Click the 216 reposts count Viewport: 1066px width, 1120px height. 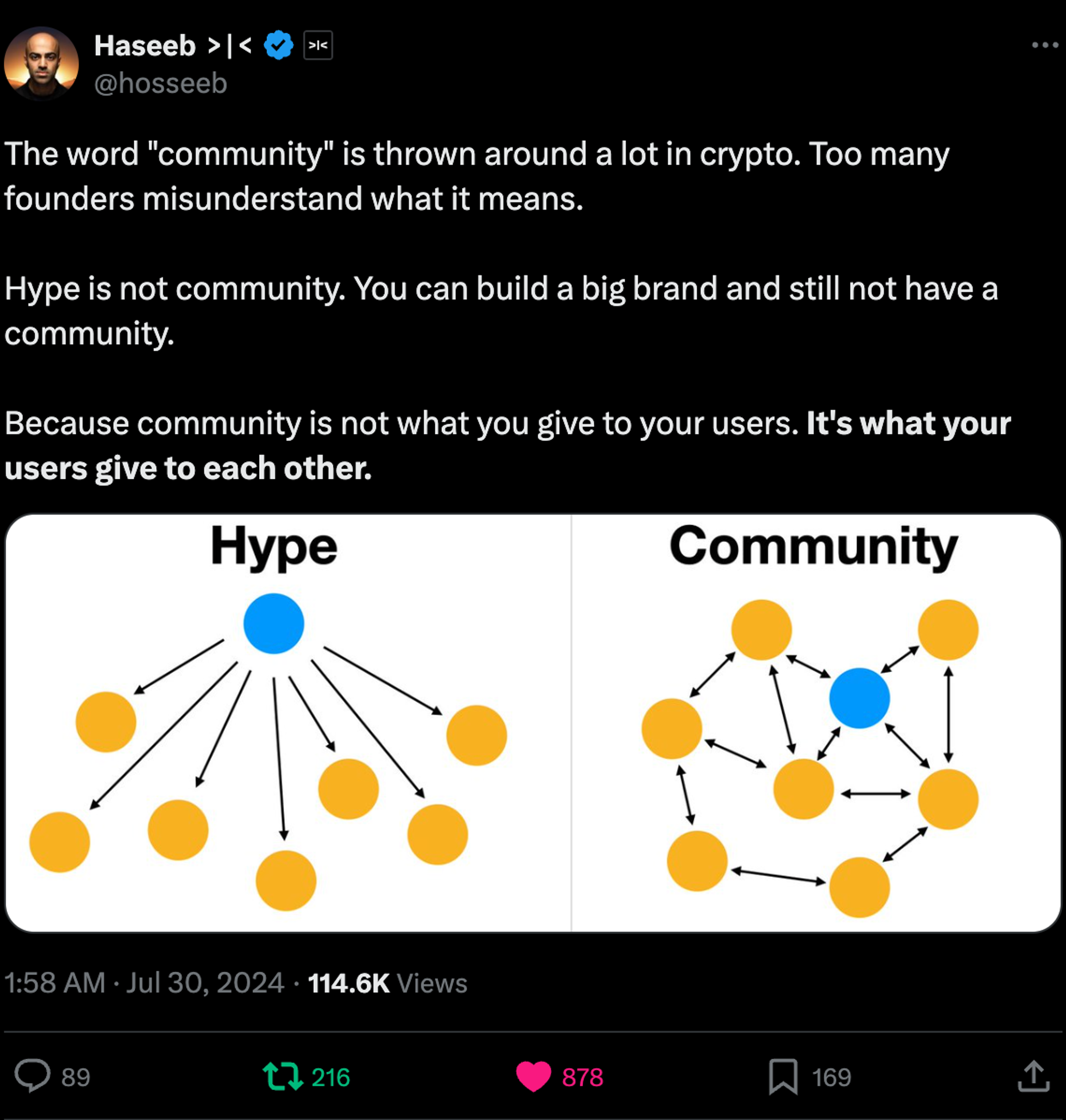tap(330, 1077)
